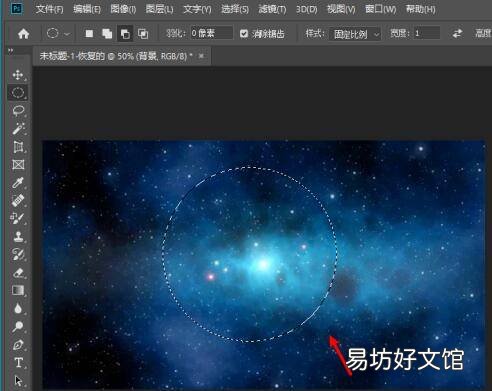Viewport: 492px width, 391px height.
Task: Select the Frame tool
Action: (x=18, y=164)
